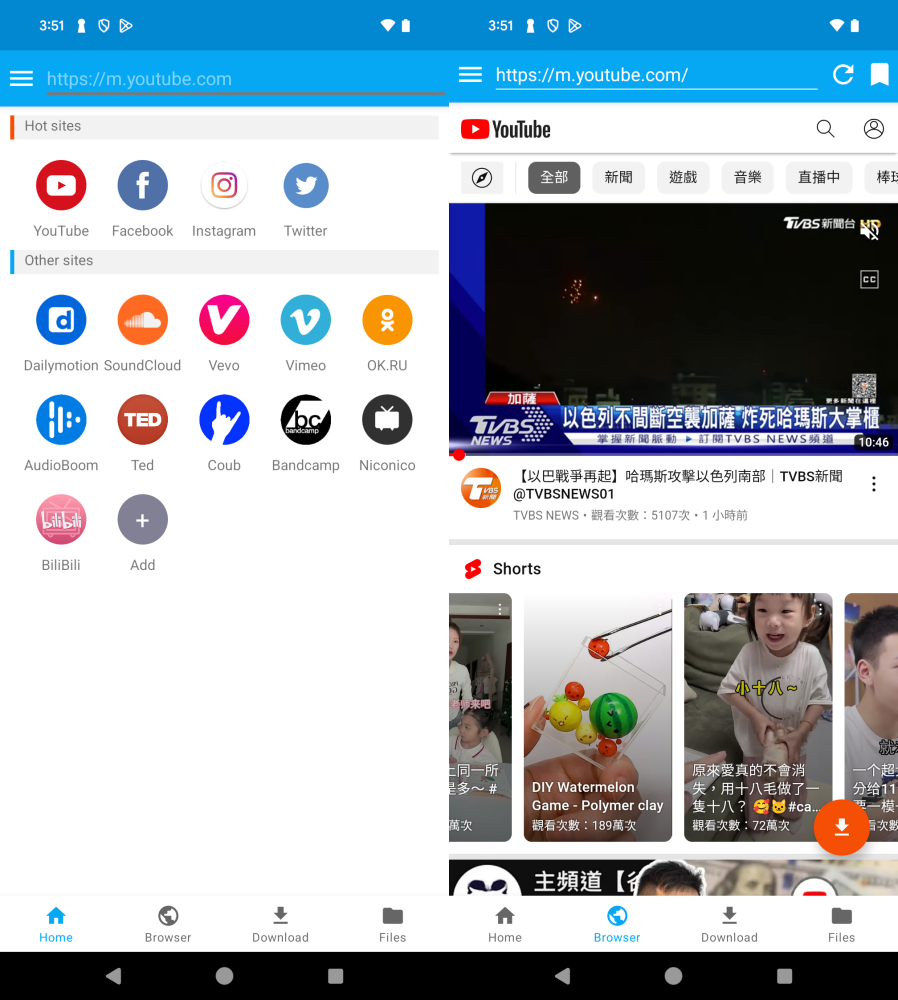The width and height of the screenshot is (898, 1000).
Task: Unmute the TVBS video preview
Action: (870, 230)
